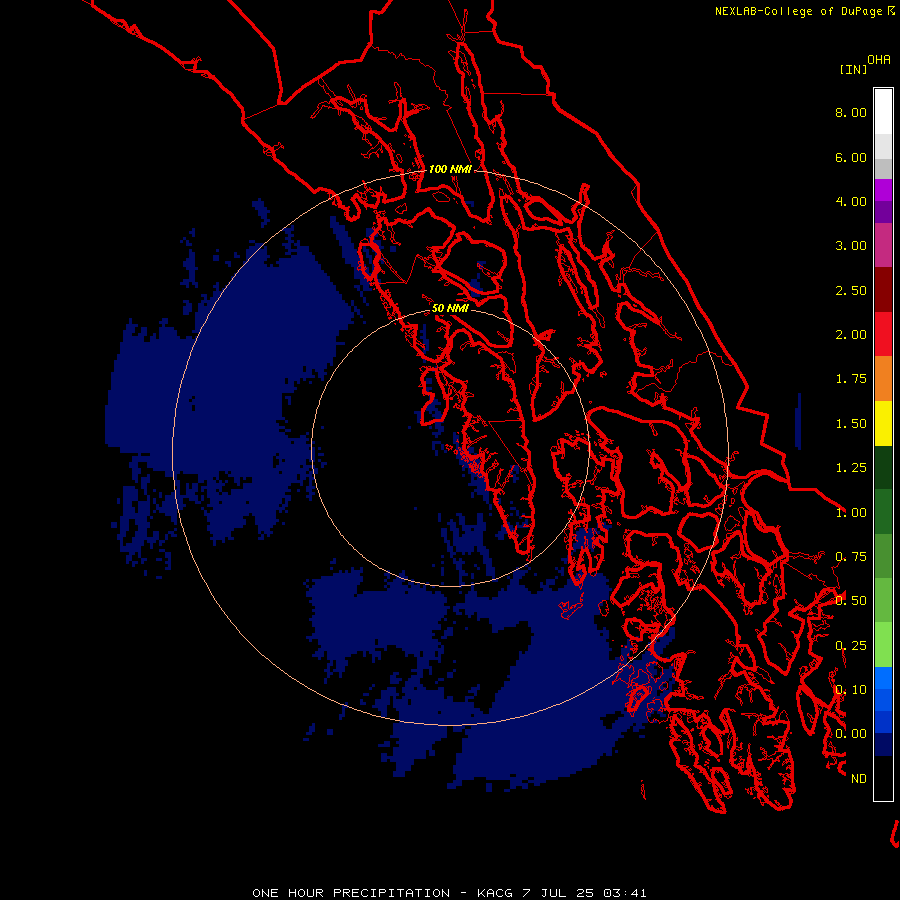Pick the bright red legend swatch
Image resolution: width=900 pixels, height=900 pixels.
click(883, 334)
